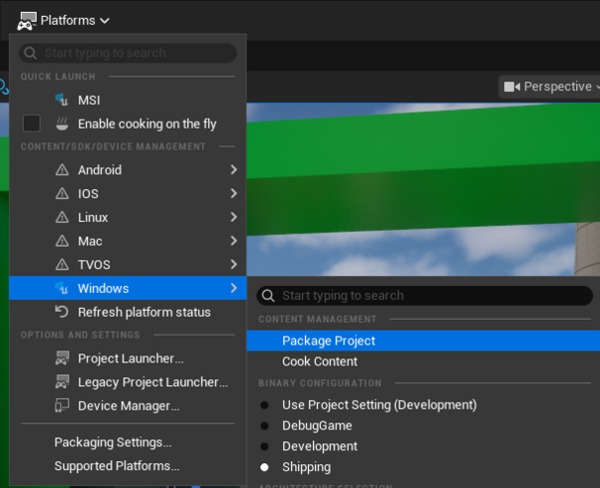Click the Project Launcher icon

[x=62, y=358]
